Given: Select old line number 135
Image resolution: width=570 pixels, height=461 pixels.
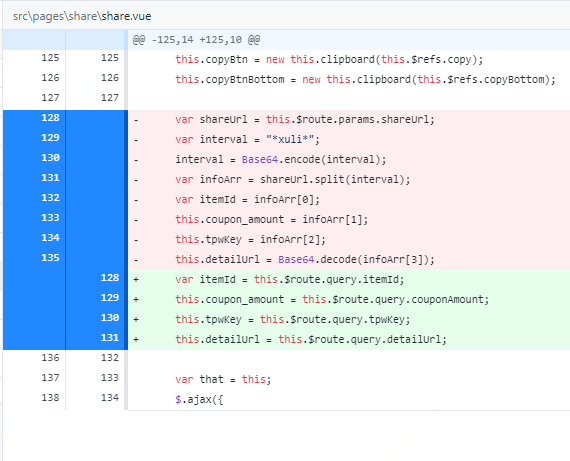Looking at the screenshot, I should coord(50,258).
